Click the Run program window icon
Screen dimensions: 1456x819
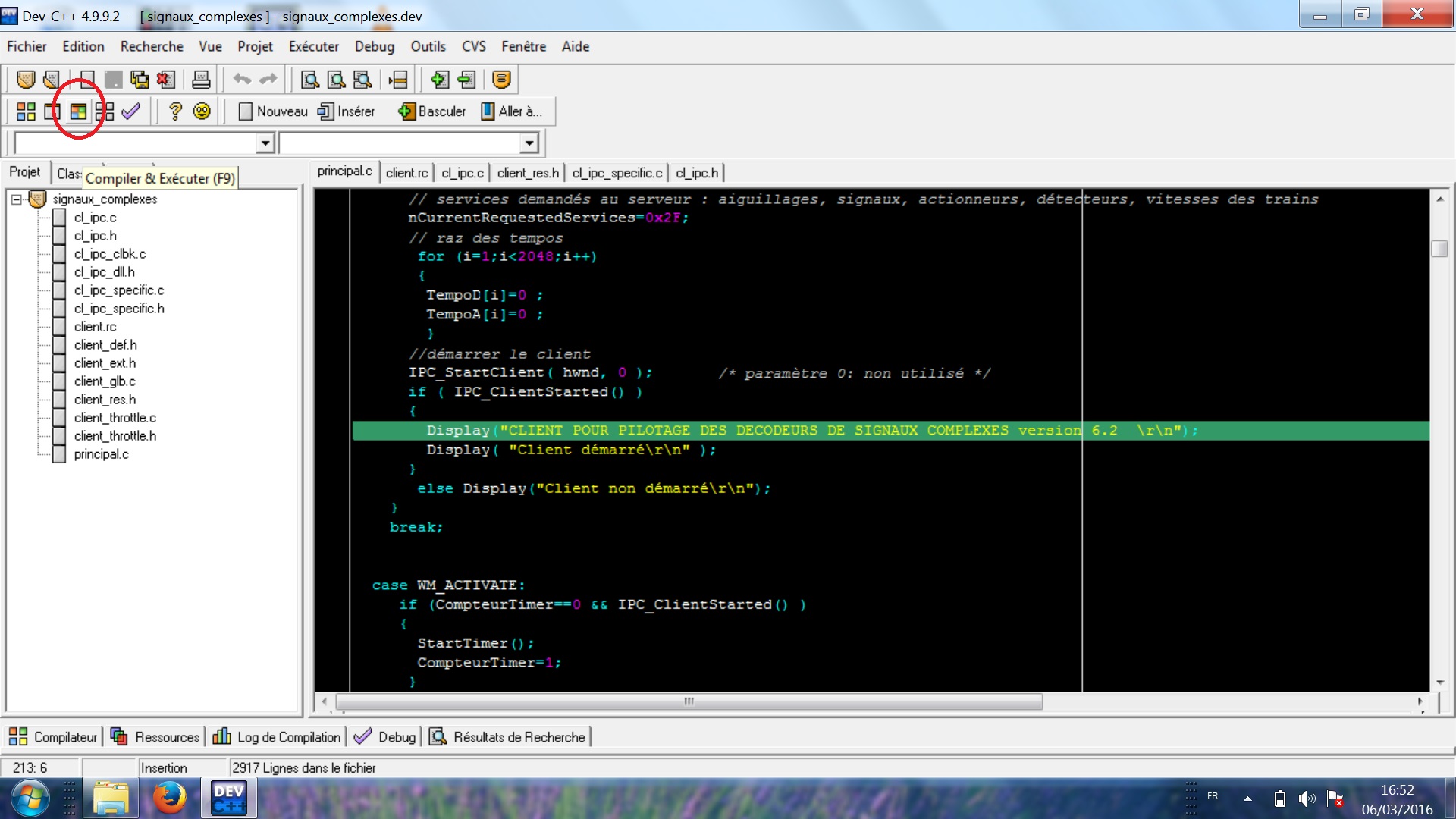click(x=52, y=111)
